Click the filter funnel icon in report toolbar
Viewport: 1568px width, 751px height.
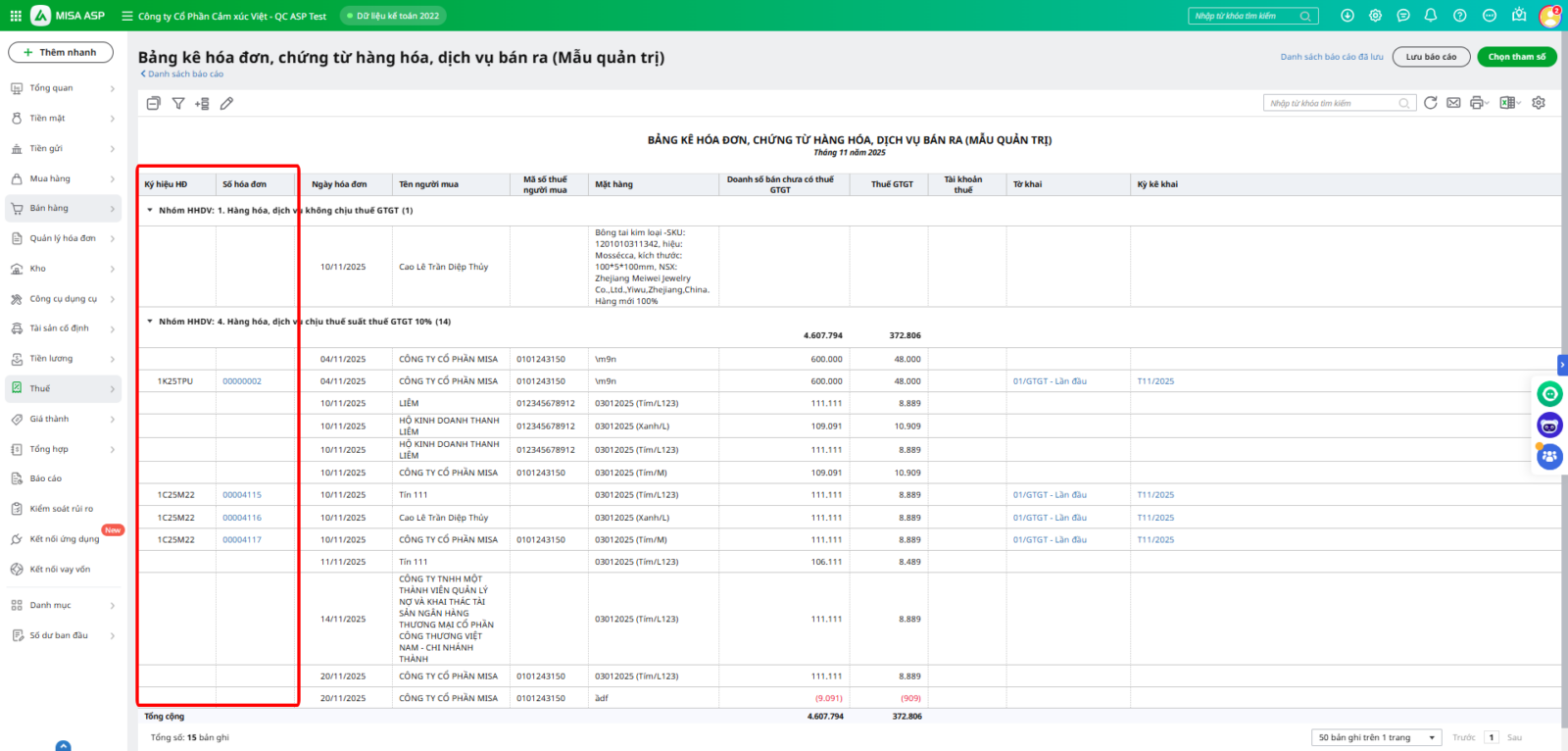[178, 103]
